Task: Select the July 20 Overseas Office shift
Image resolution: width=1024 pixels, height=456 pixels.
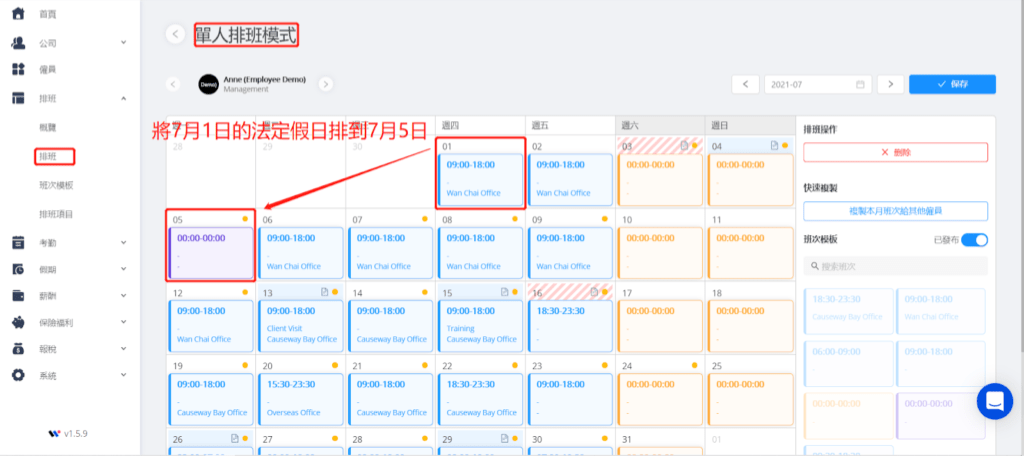Action: (300, 399)
